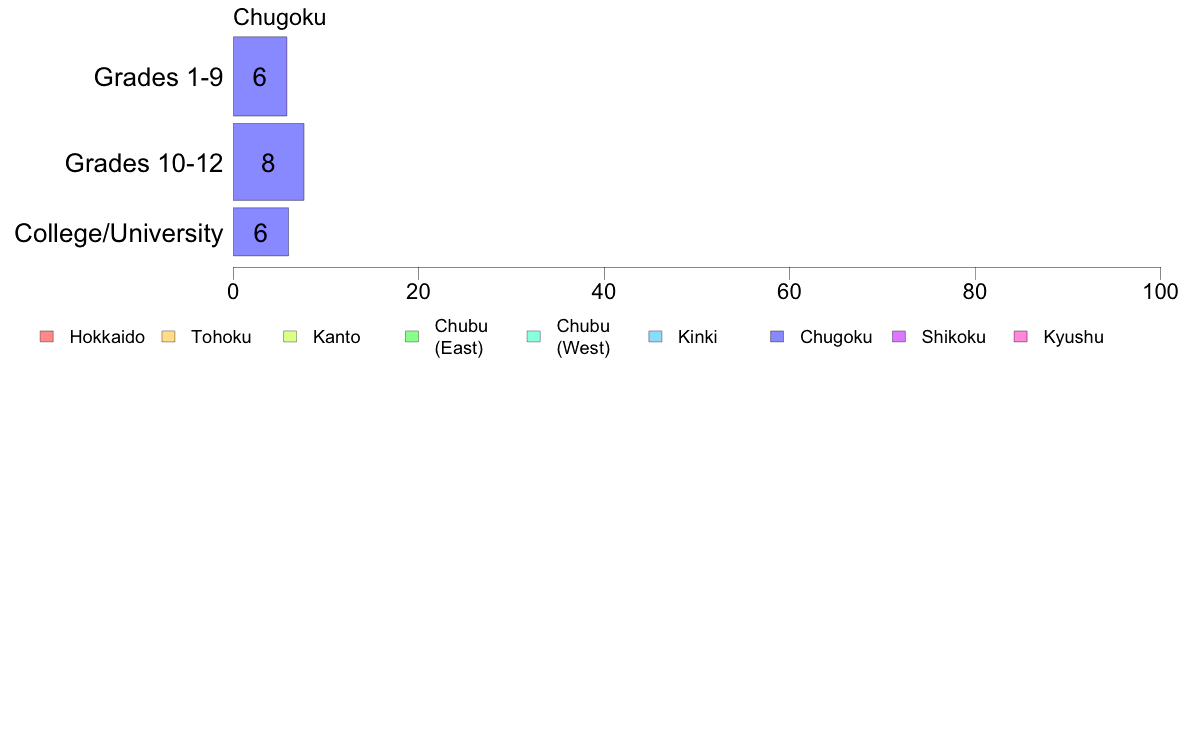Select the Grades 10-12 bar showing 8
The image size is (1188, 736).
tap(268, 162)
